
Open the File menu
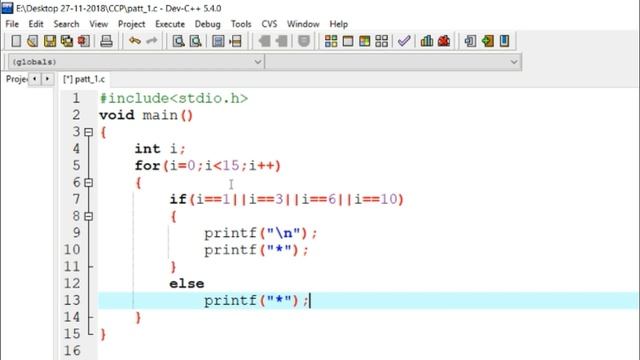click(x=12, y=24)
